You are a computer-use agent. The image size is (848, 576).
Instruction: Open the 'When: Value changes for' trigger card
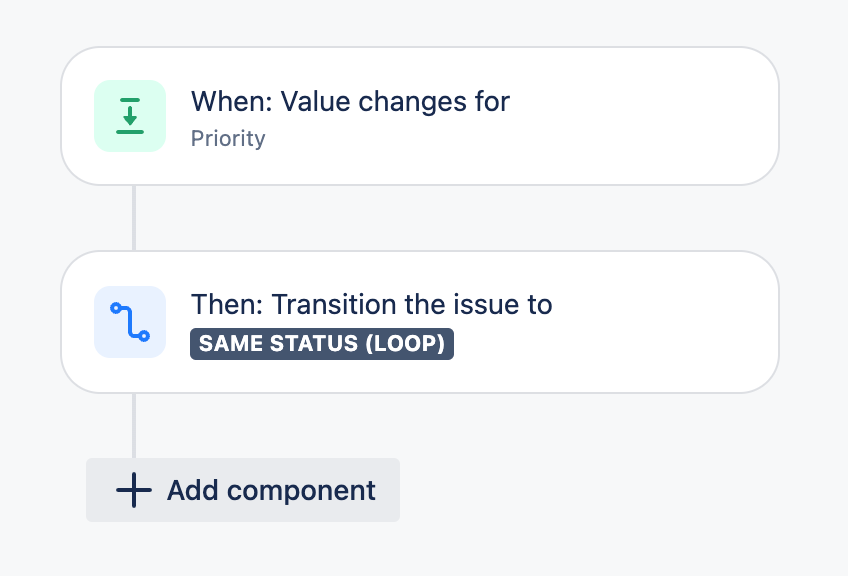[420, 116]
